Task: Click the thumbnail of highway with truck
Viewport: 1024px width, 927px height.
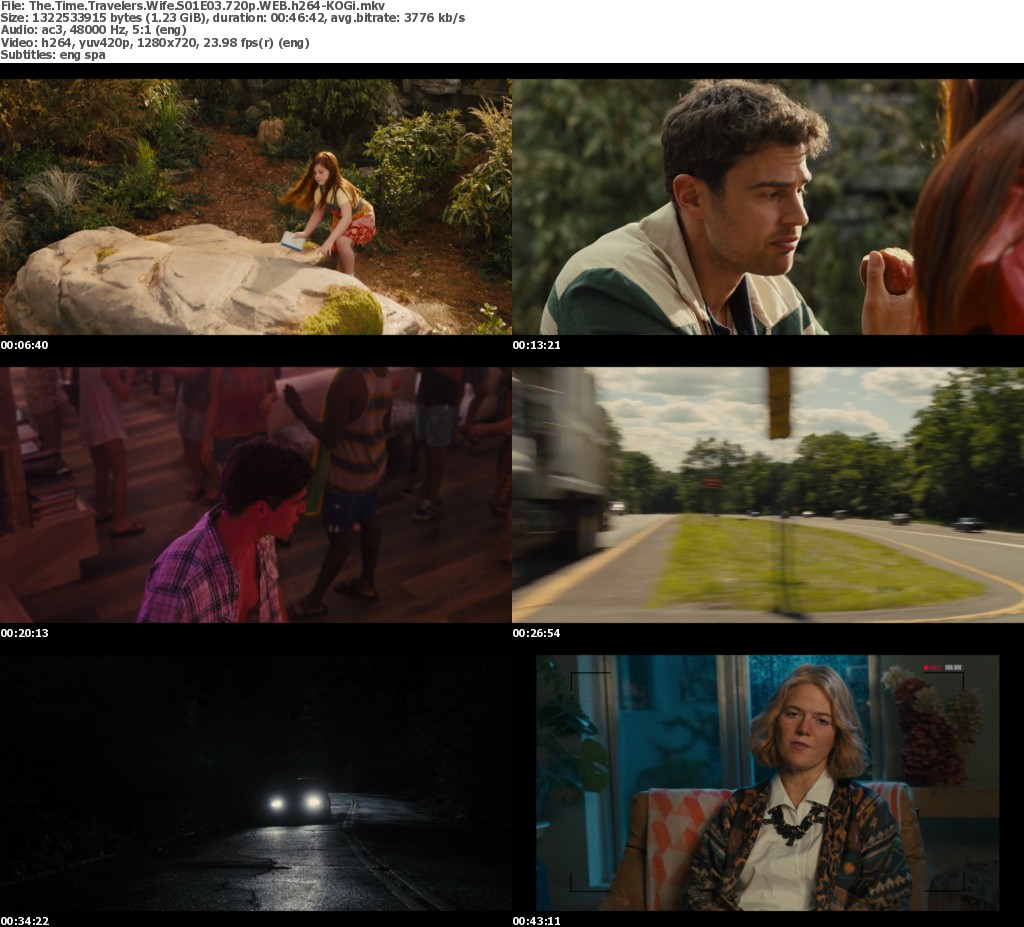Action: 768,495
